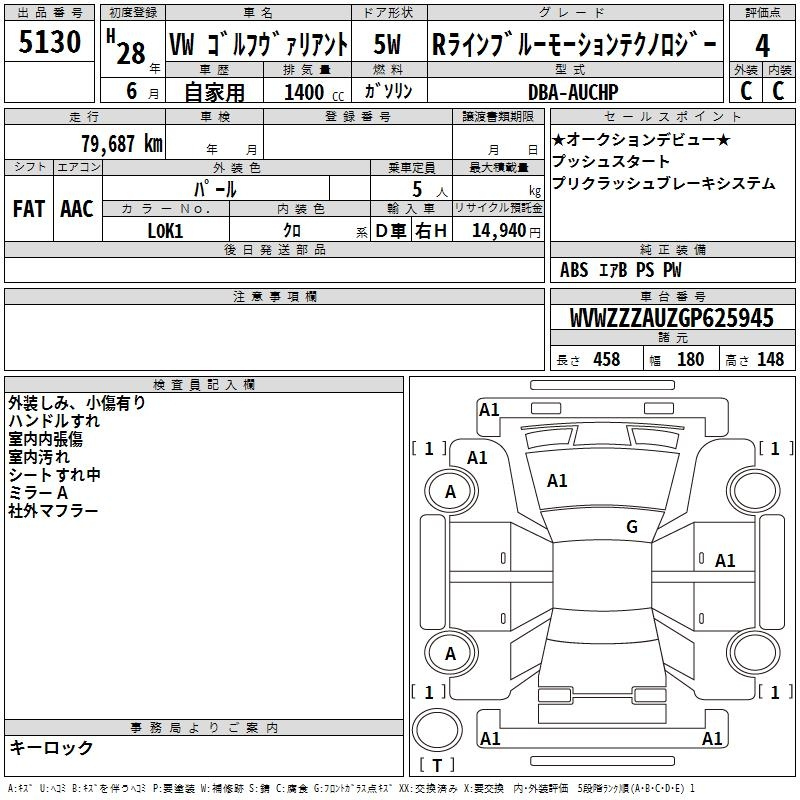Screen dimensions: 800x800
Task: Click the chassis number WVWZZZAUZGP625945
Action: click(x=671, y=318)
